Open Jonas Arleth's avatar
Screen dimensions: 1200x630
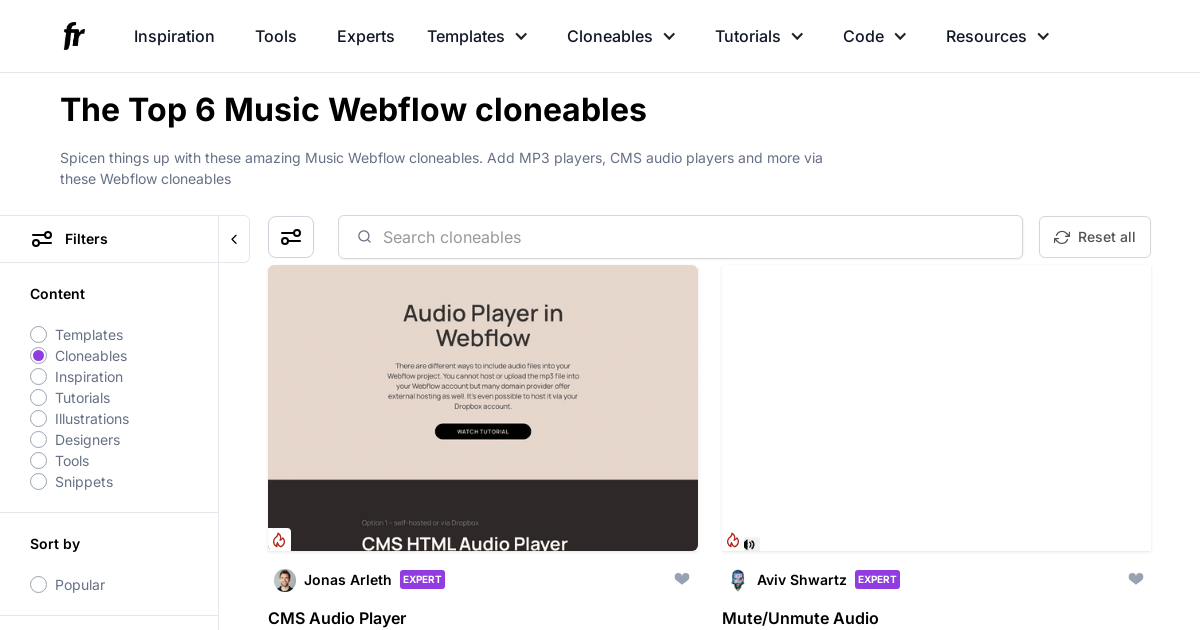point(285,580)
